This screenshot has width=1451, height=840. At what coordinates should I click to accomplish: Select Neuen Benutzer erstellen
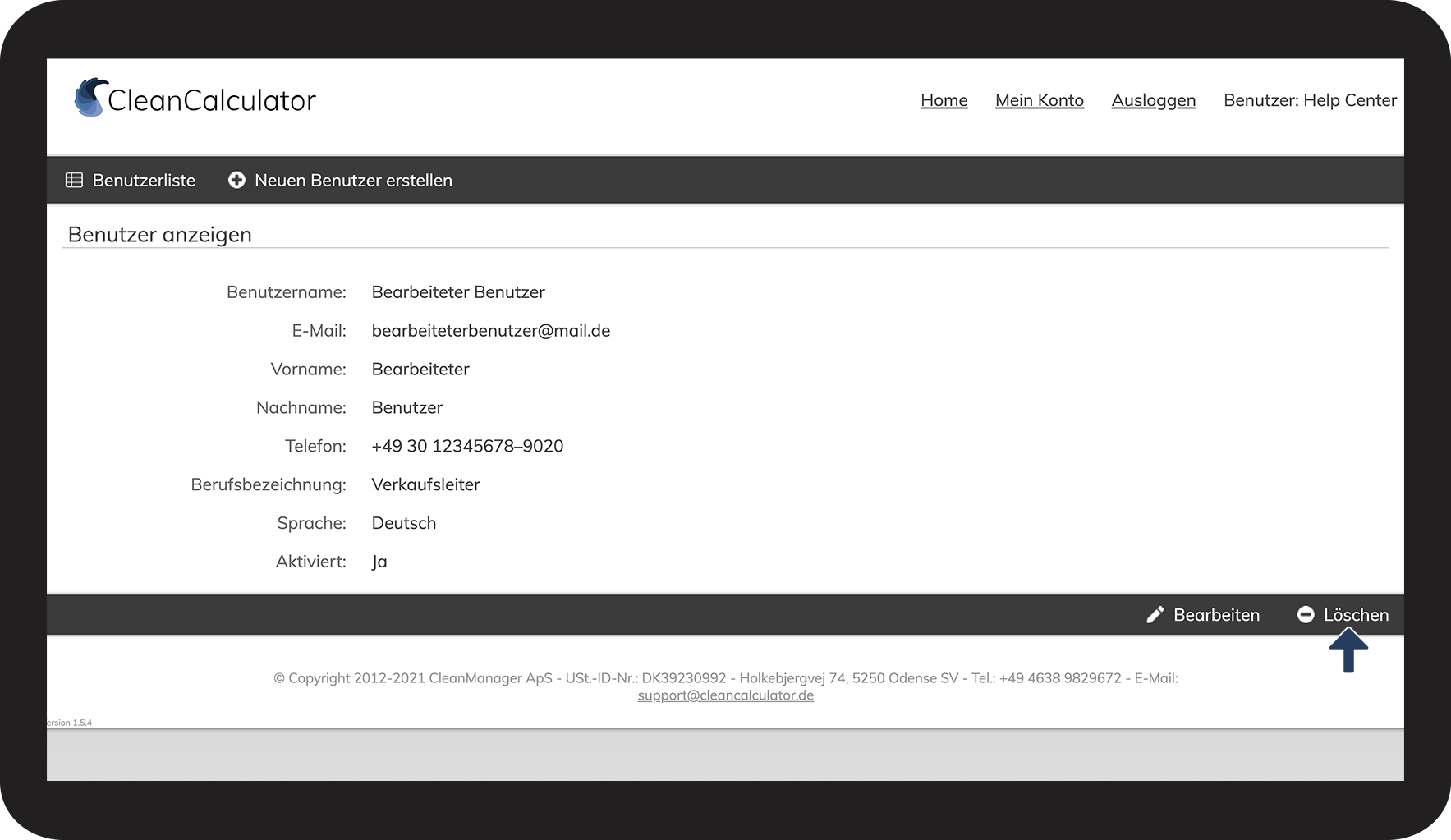pos(340,180)
